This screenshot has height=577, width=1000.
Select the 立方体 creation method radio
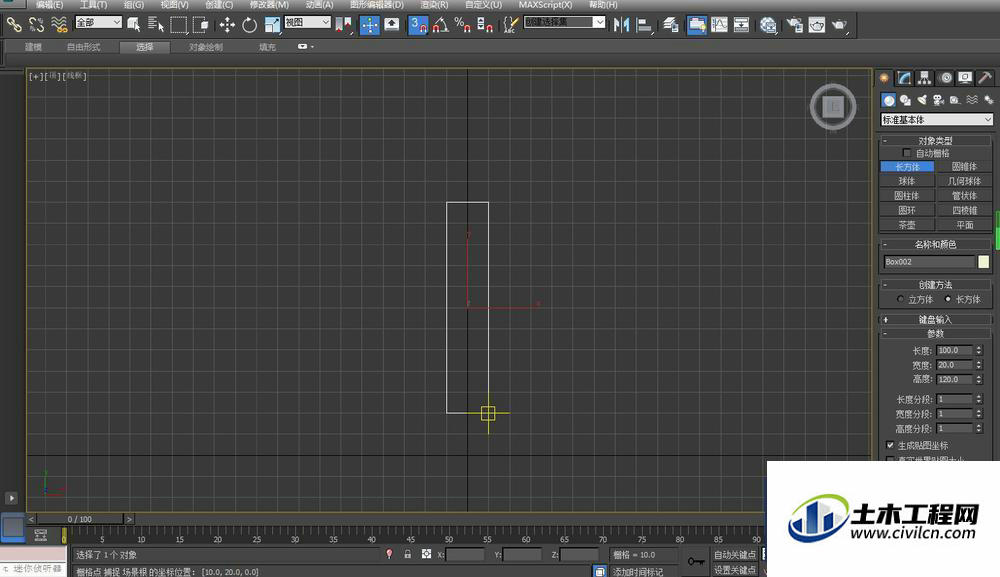click(901, 299)
